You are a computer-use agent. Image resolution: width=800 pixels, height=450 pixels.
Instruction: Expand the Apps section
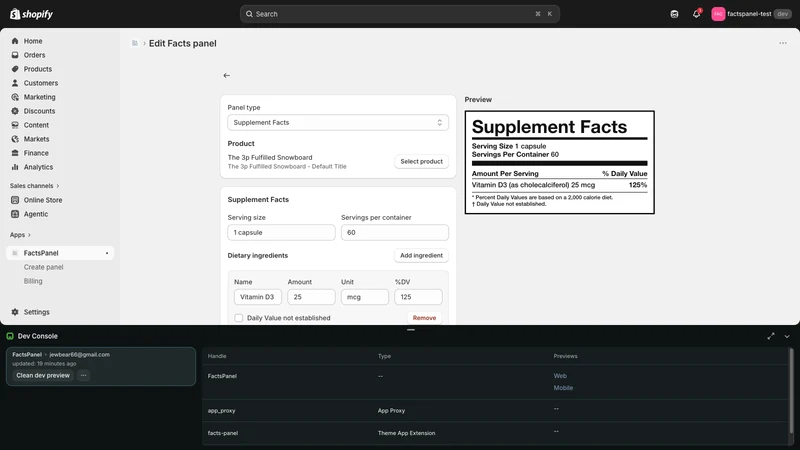click(x=20, y=235)
